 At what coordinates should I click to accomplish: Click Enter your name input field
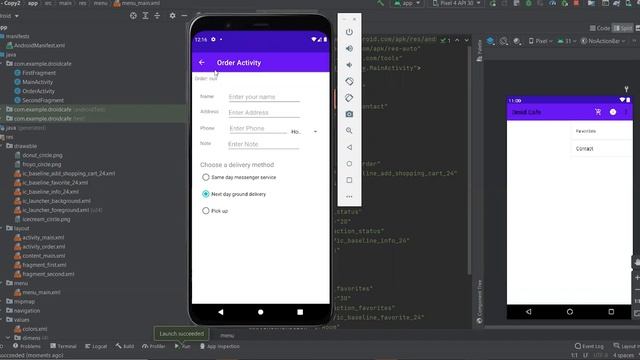[x=264, y=97]
